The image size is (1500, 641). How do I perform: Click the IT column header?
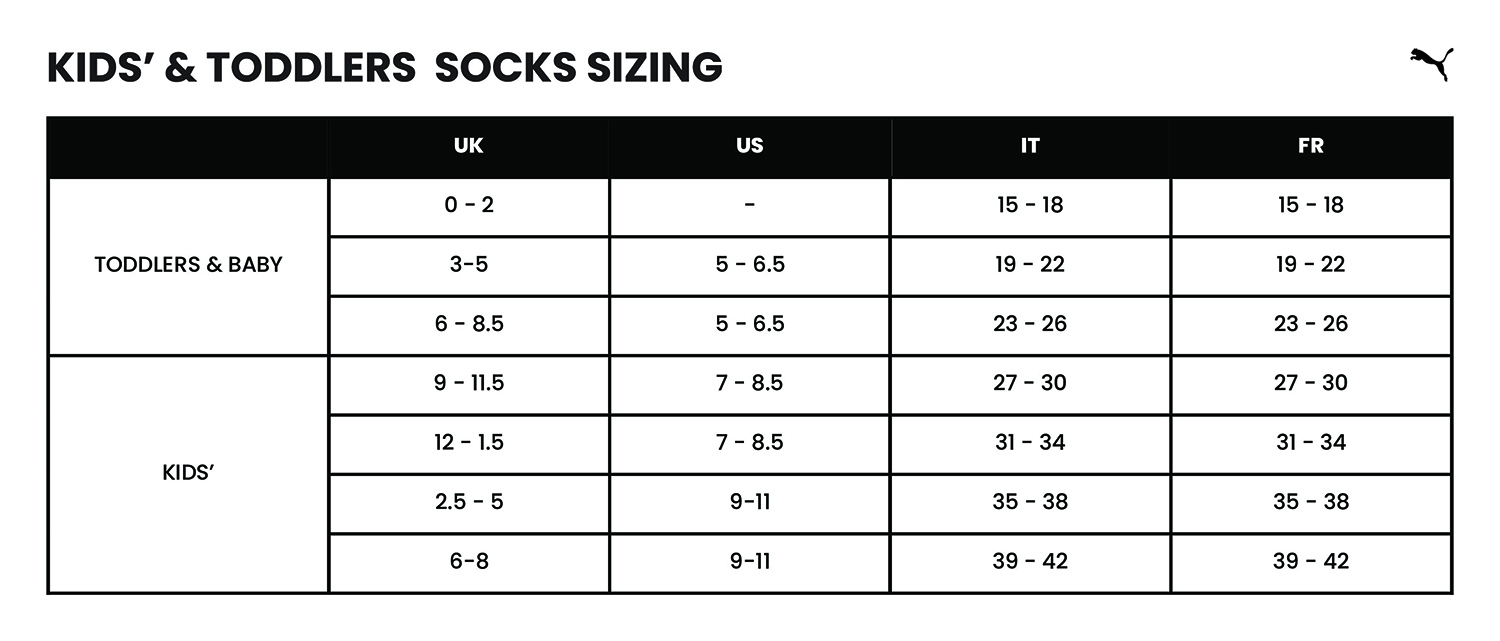1030,146
